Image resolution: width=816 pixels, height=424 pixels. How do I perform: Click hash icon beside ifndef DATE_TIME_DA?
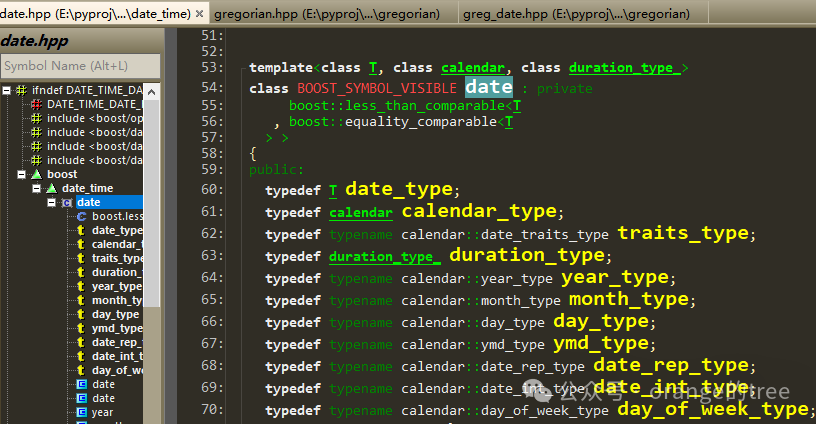pos(21,91)
